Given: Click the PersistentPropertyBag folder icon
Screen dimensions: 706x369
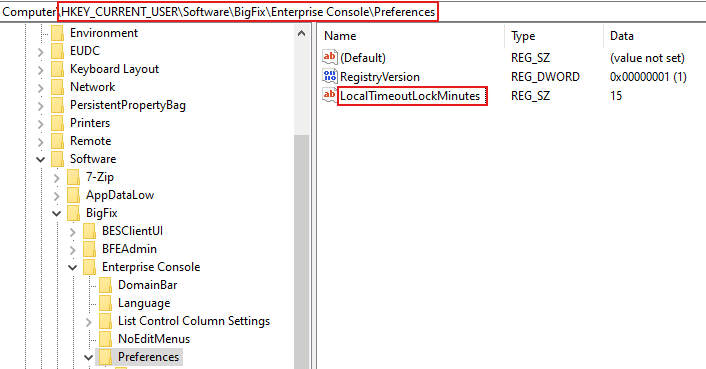Looking at the screenshot, I should [57, 105].
